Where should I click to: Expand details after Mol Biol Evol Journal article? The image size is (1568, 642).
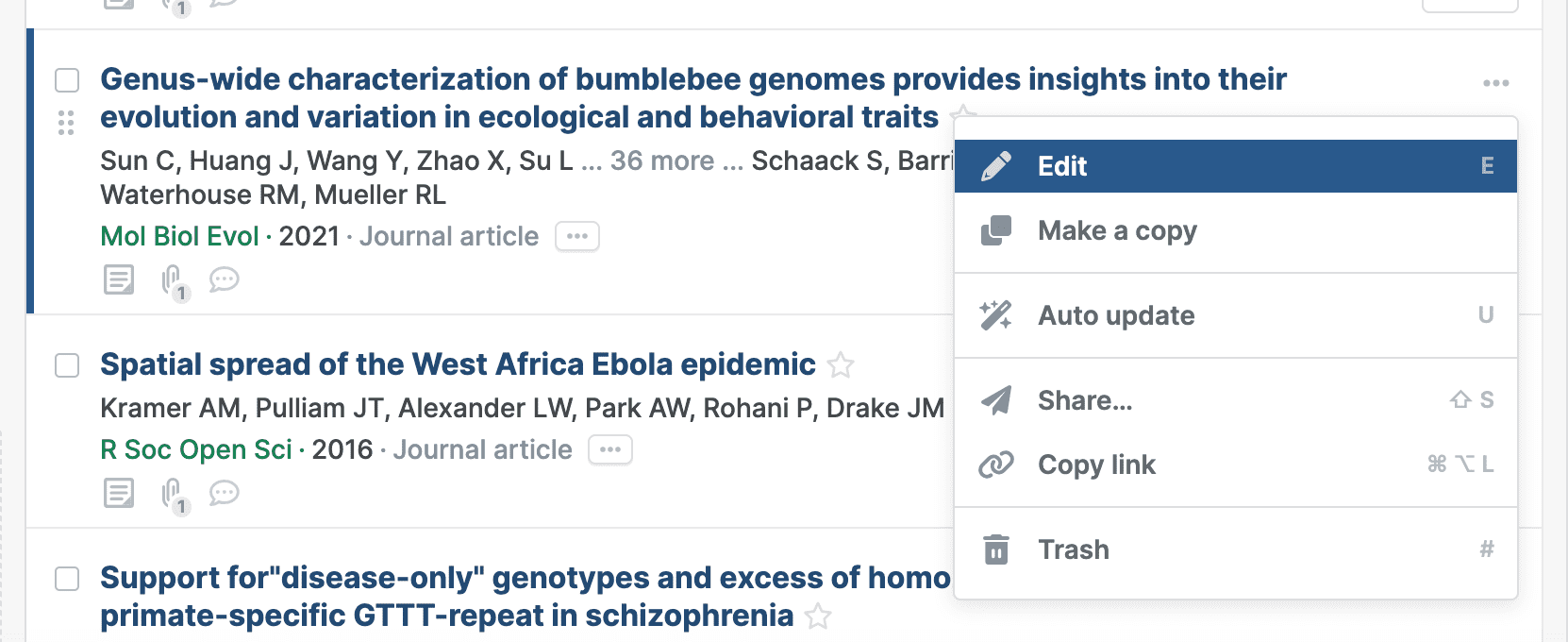[577, 236]
